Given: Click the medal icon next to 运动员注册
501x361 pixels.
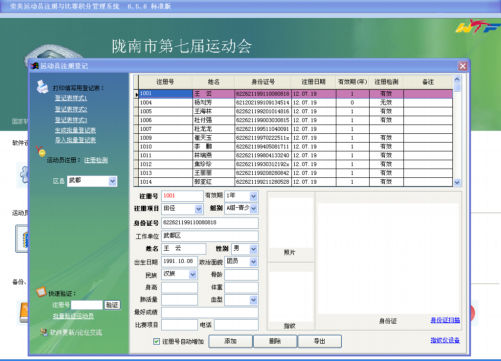Looking at the screenshot, I should point(41,152).
